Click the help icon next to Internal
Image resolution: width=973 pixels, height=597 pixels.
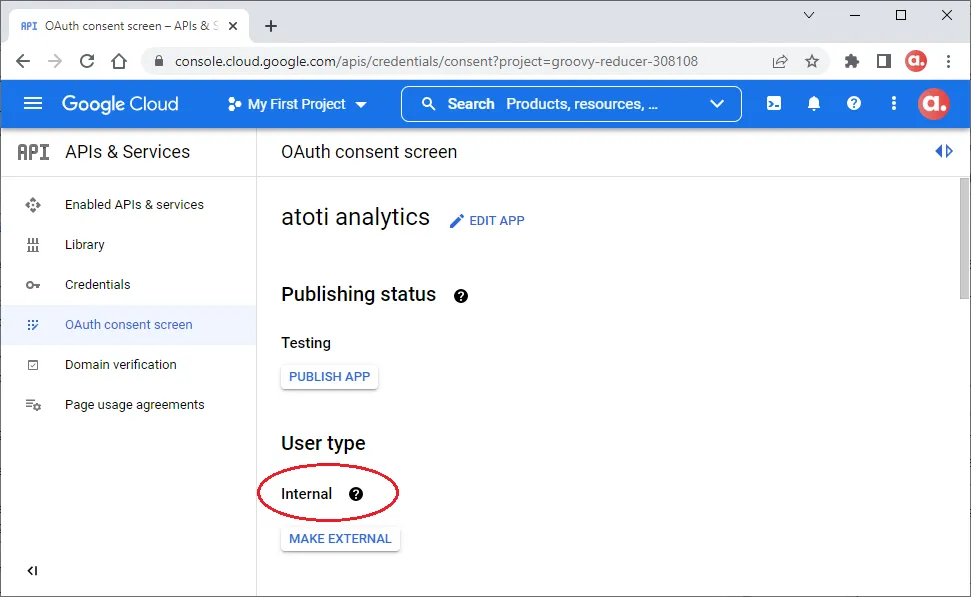(356, 494)
